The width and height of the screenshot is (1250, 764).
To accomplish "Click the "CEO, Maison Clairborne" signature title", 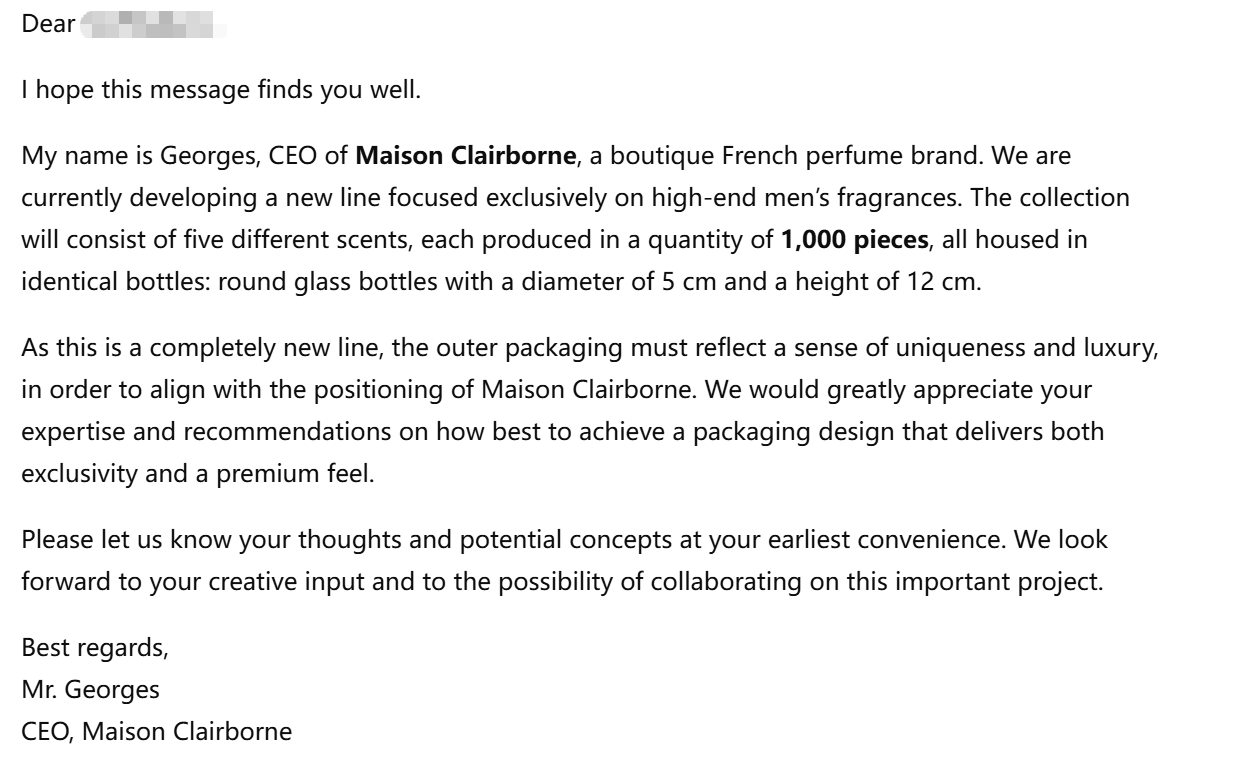I will (x=157, y=731).
